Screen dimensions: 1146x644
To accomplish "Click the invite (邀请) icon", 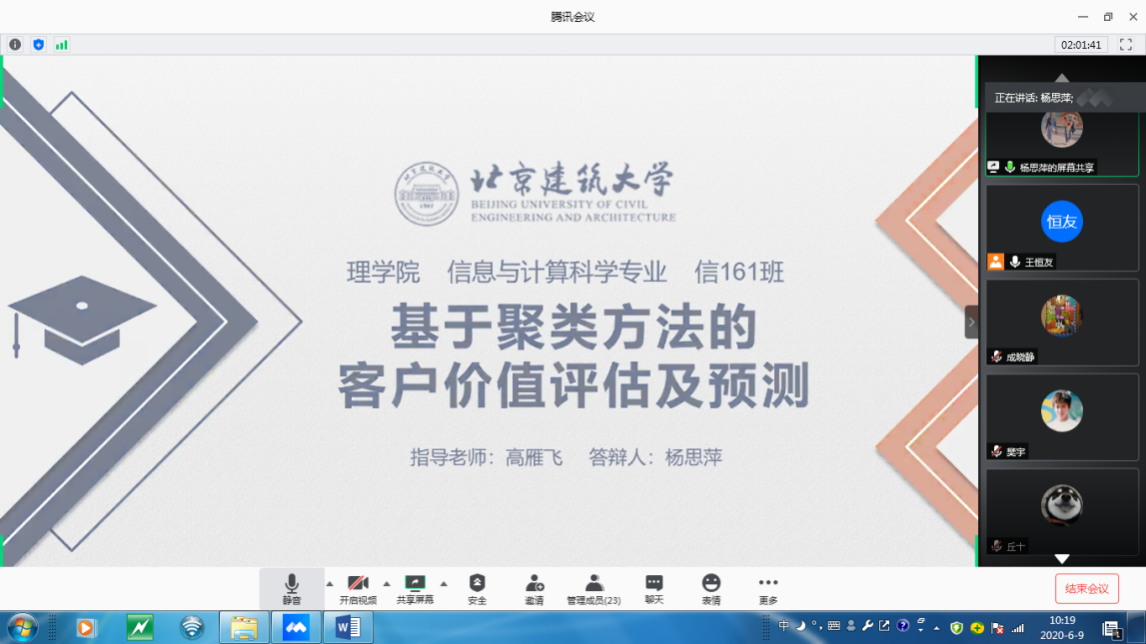I will pyautogui.click(x=534, y=588).
